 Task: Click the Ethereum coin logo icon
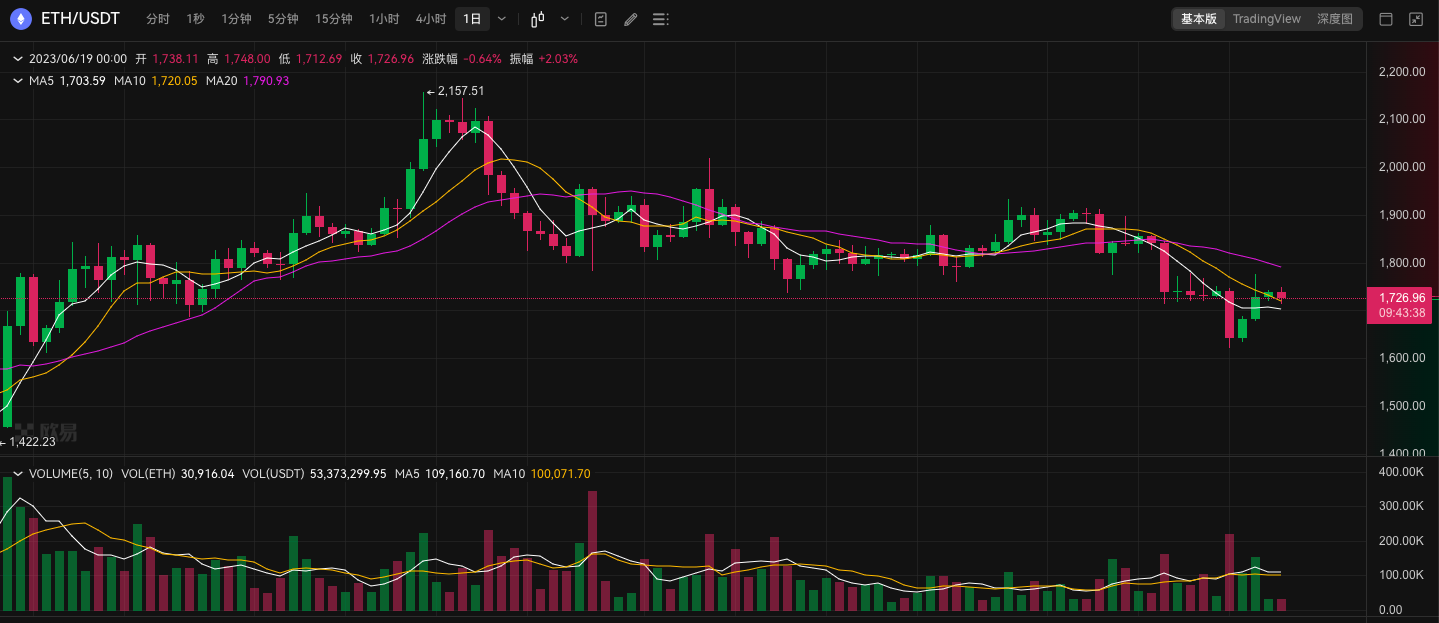(x=20, y=18)
